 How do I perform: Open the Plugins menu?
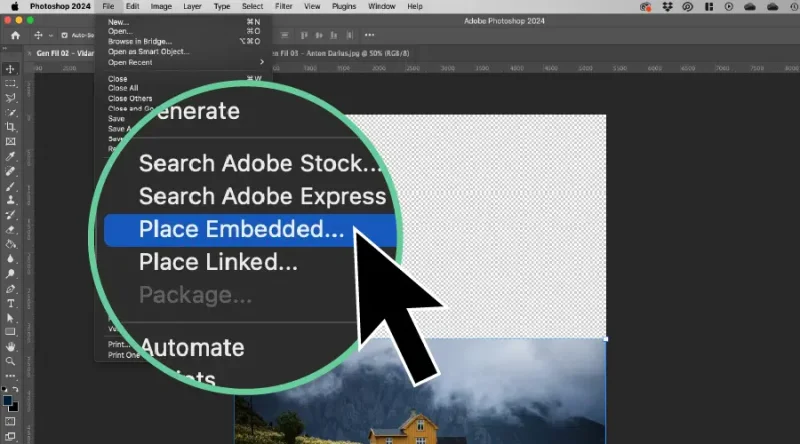[344, 7]
